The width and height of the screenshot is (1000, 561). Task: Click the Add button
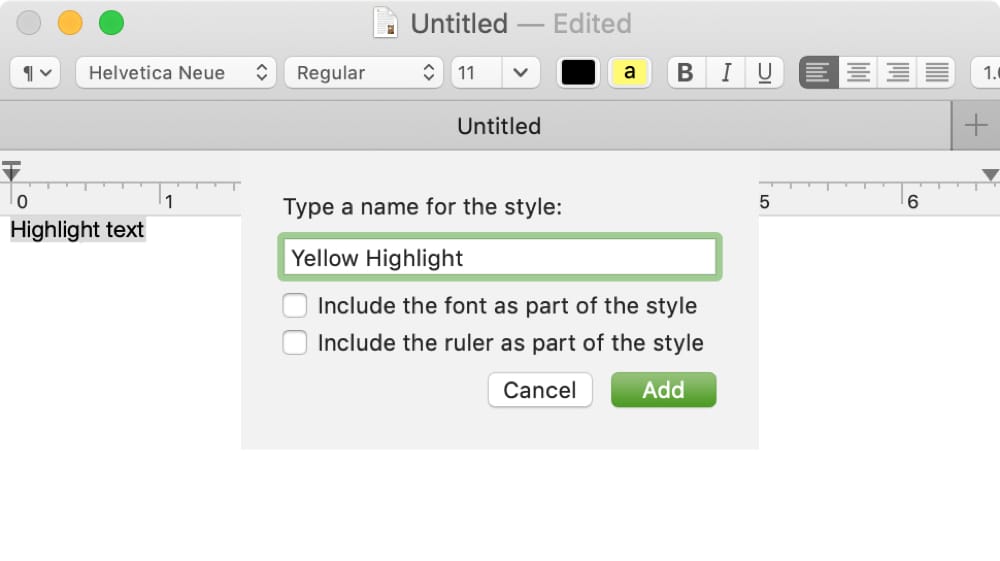(x=663, y=390)
